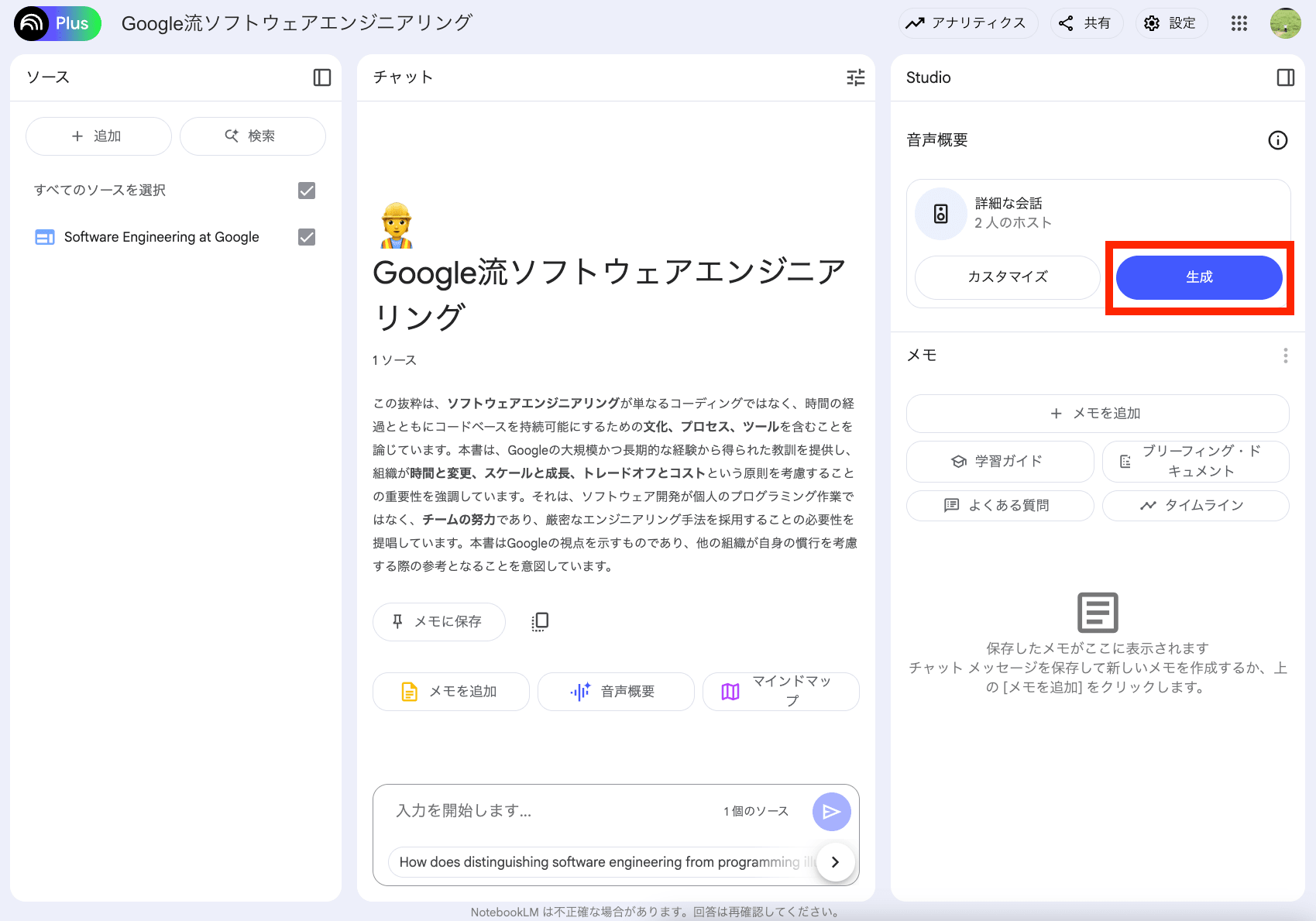
Task: Click the 共有 share button
Action: 1086,23
